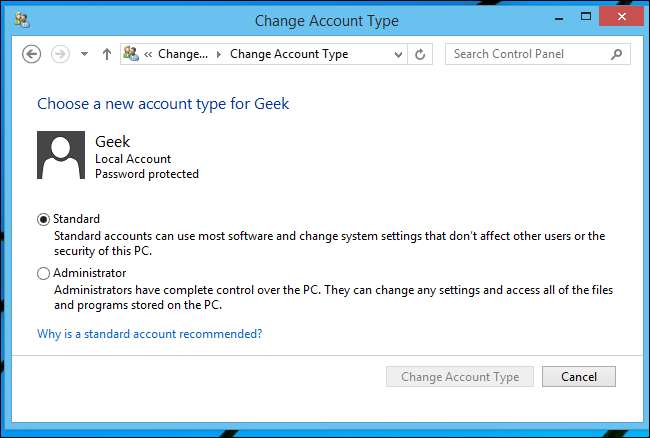Open "Why is a standard account recommended?" link
Screen dimensions: 650x438
click(150, 334)
